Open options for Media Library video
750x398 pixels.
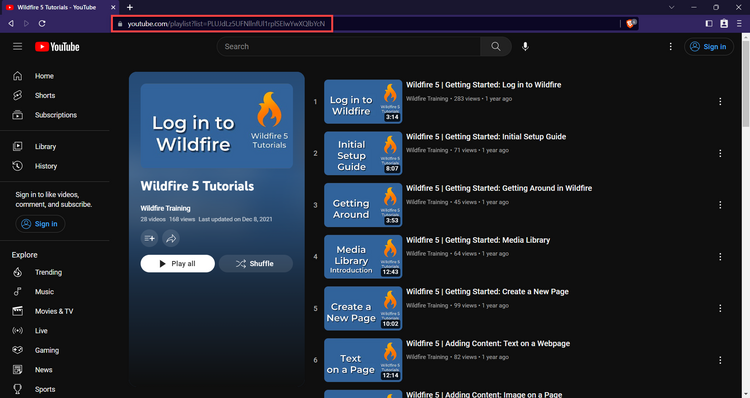pyautogui.click(x=720, y=257)
